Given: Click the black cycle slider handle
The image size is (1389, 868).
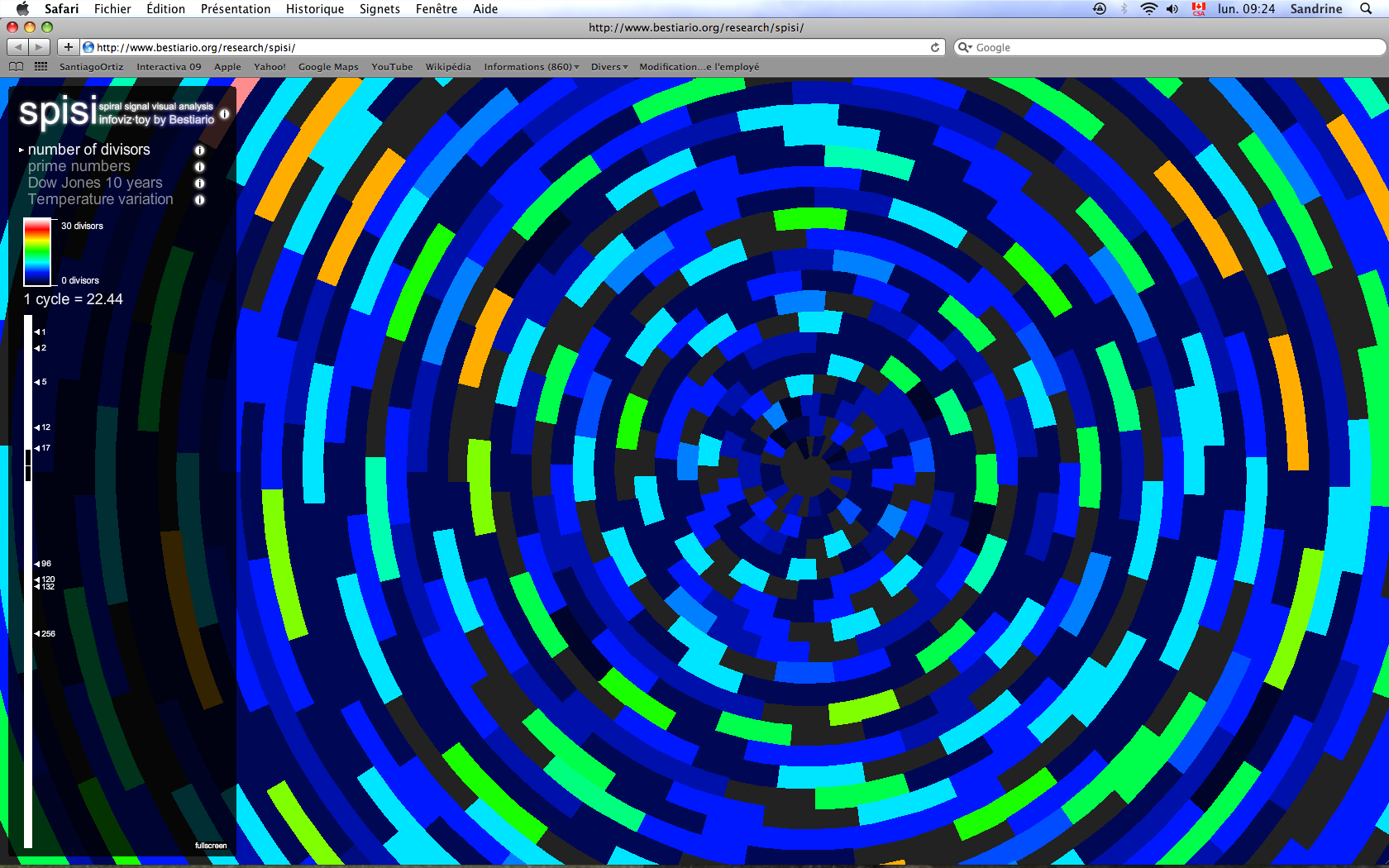Looking at the screenshot, I should point(28,465).
